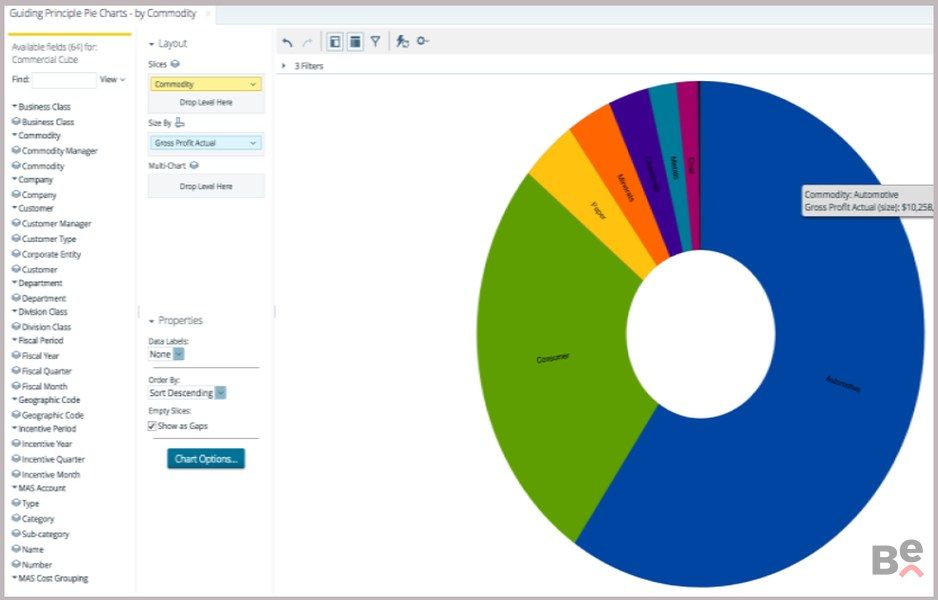Screen dimensions: 938x600
Task: Select the Guiding Principle Pie Charts tab
Action: click(x=103, y=13)
